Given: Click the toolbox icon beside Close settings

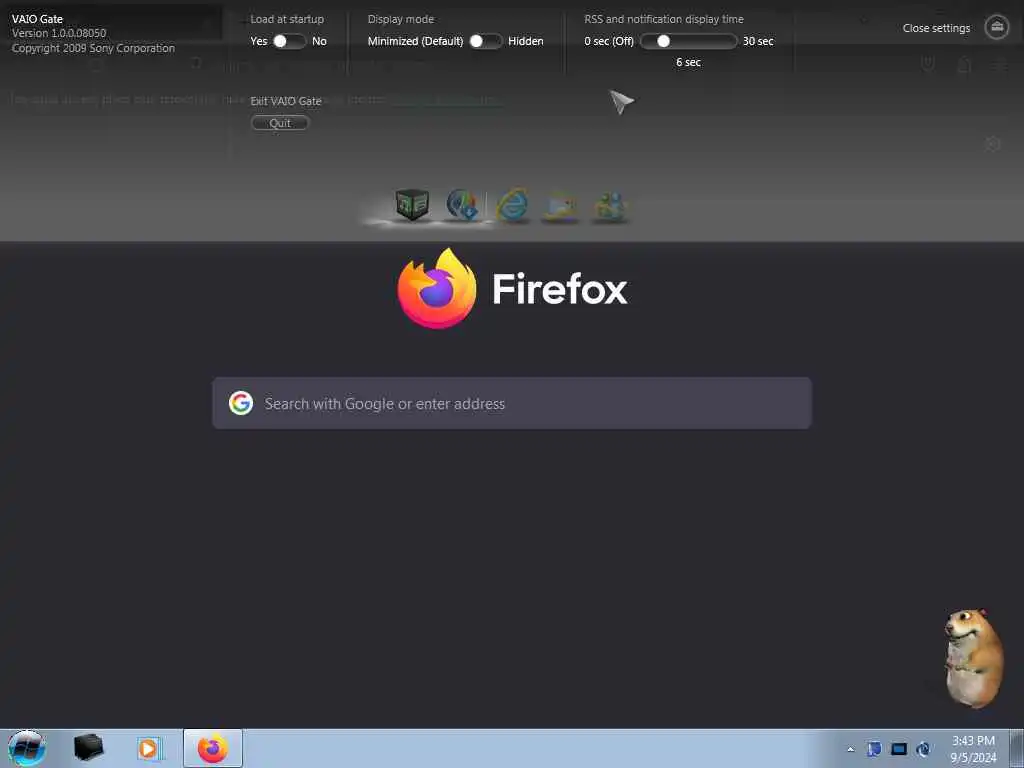Looking at the screenshot, I should click(997, 27).
